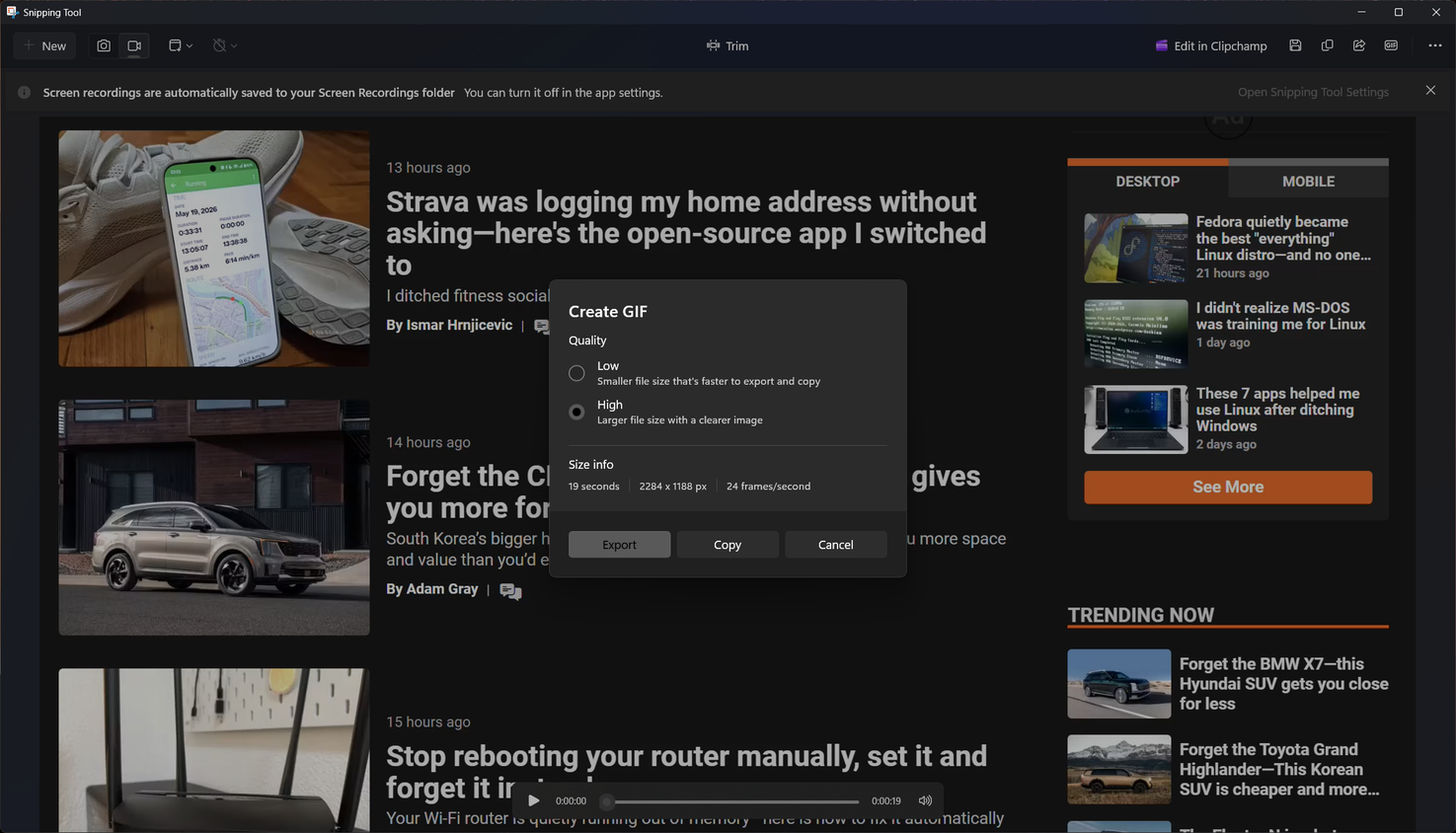Image resolution: width=1456 pixels, height=833 pixels.
Task: Maximize the Snipping Tool window
Action: 1399,12
